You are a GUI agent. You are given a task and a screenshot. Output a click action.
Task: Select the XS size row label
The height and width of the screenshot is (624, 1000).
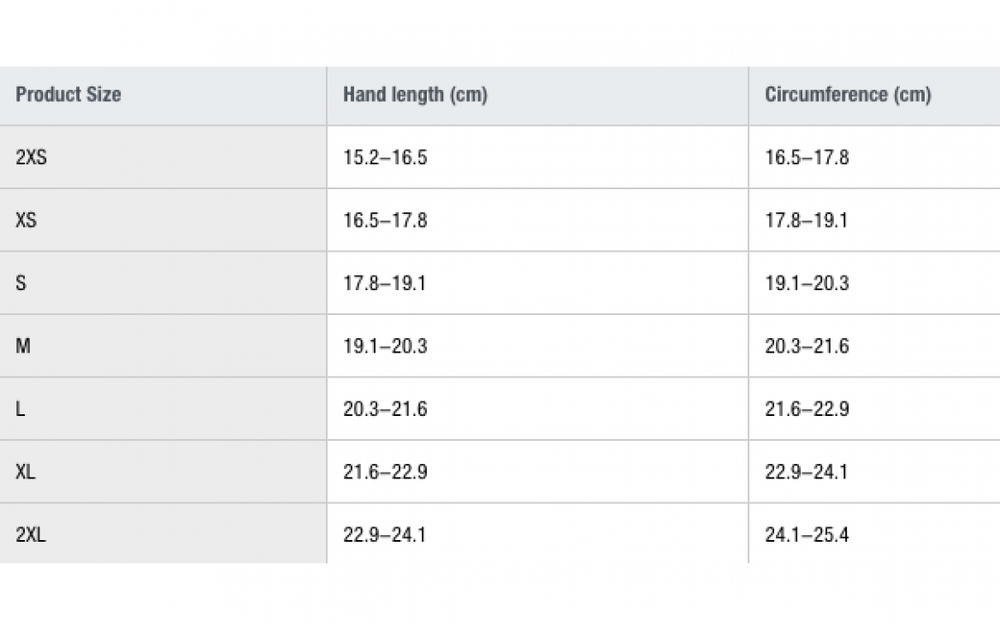26,220
